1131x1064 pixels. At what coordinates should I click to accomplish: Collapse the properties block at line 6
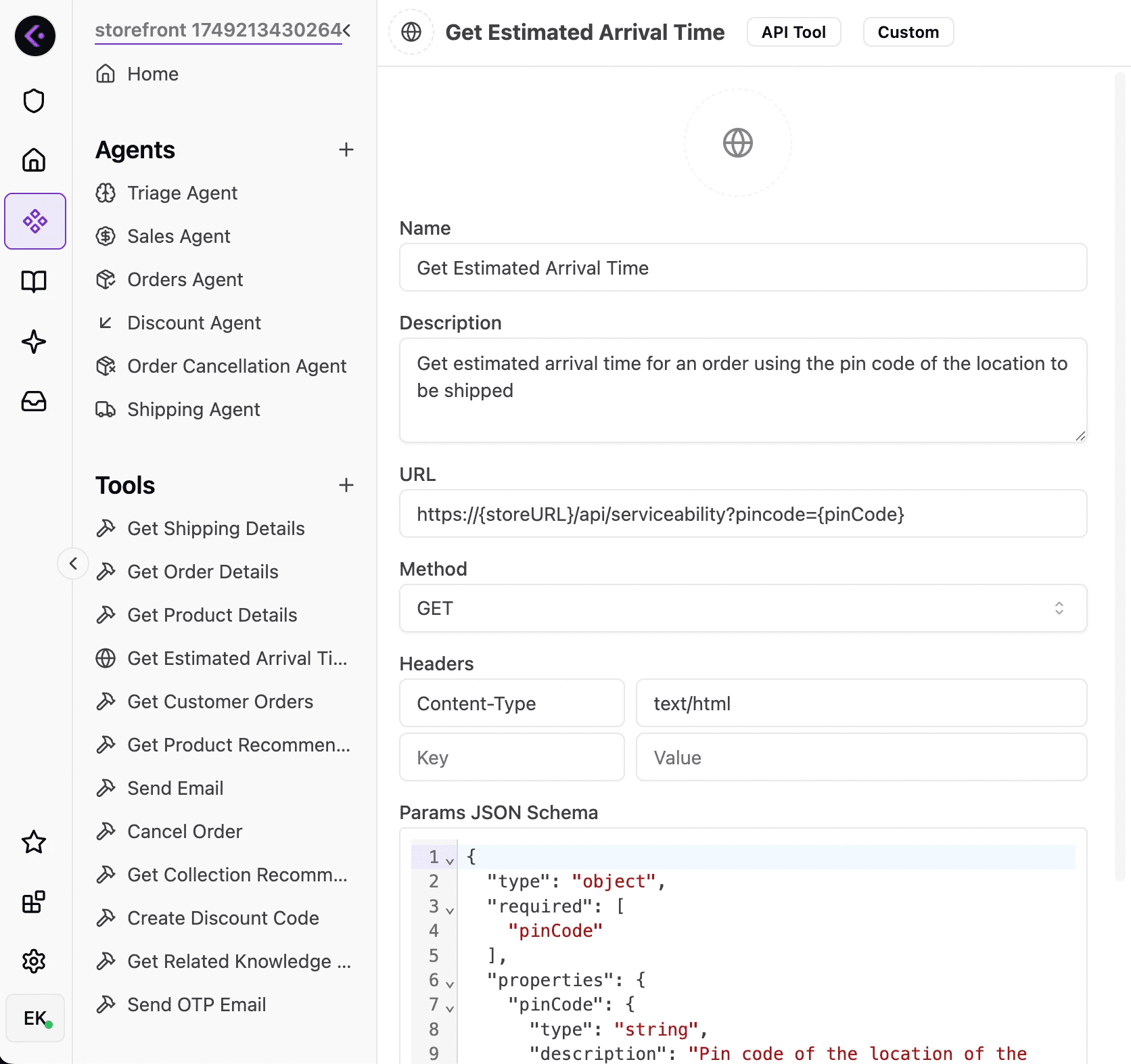coord(450,984)
